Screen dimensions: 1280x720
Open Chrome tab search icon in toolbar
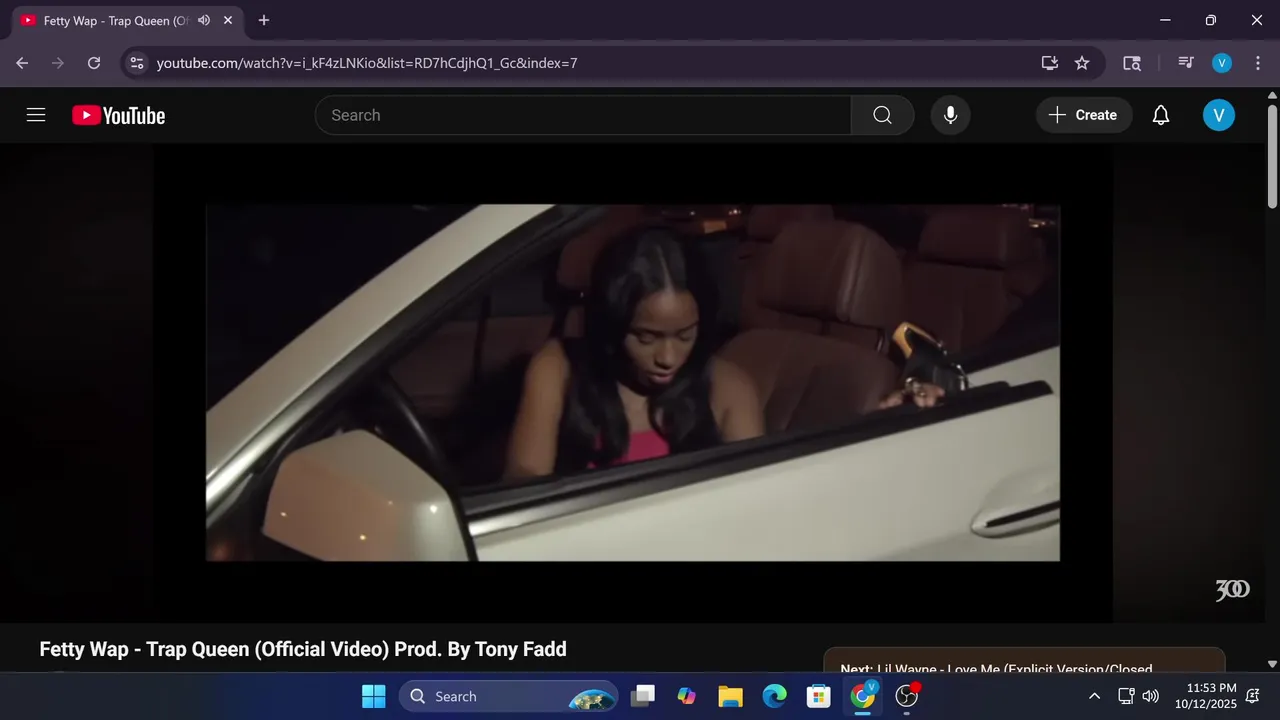[x=1132, y=63]
